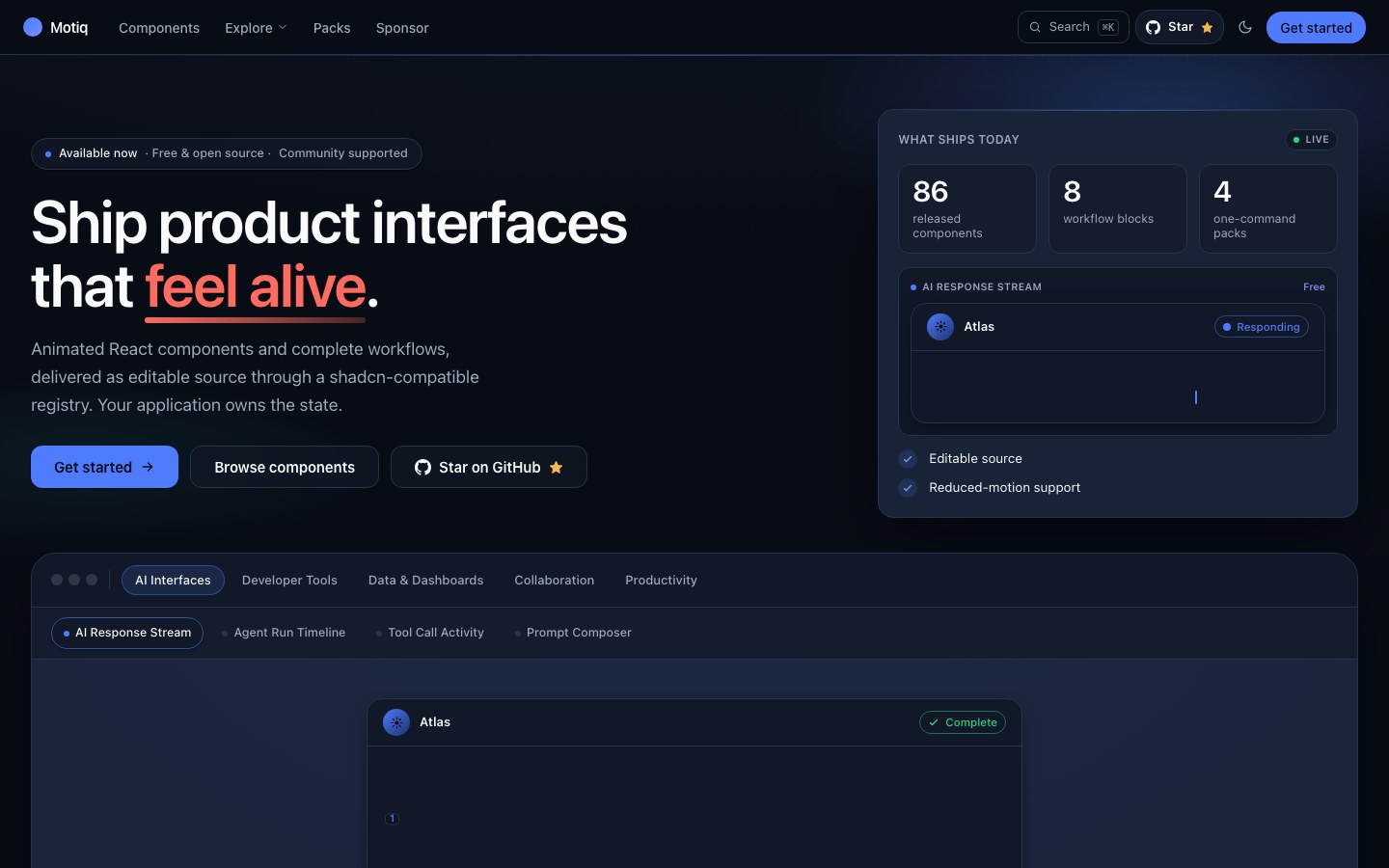Switch to the Developer Tools tab

click(289, 580)
